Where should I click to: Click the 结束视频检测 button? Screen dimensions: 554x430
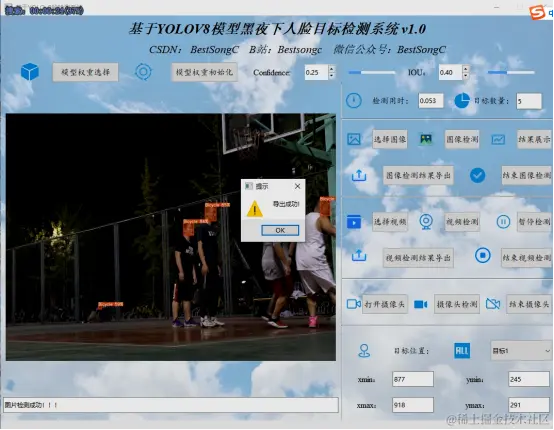[x=526, y=258]
